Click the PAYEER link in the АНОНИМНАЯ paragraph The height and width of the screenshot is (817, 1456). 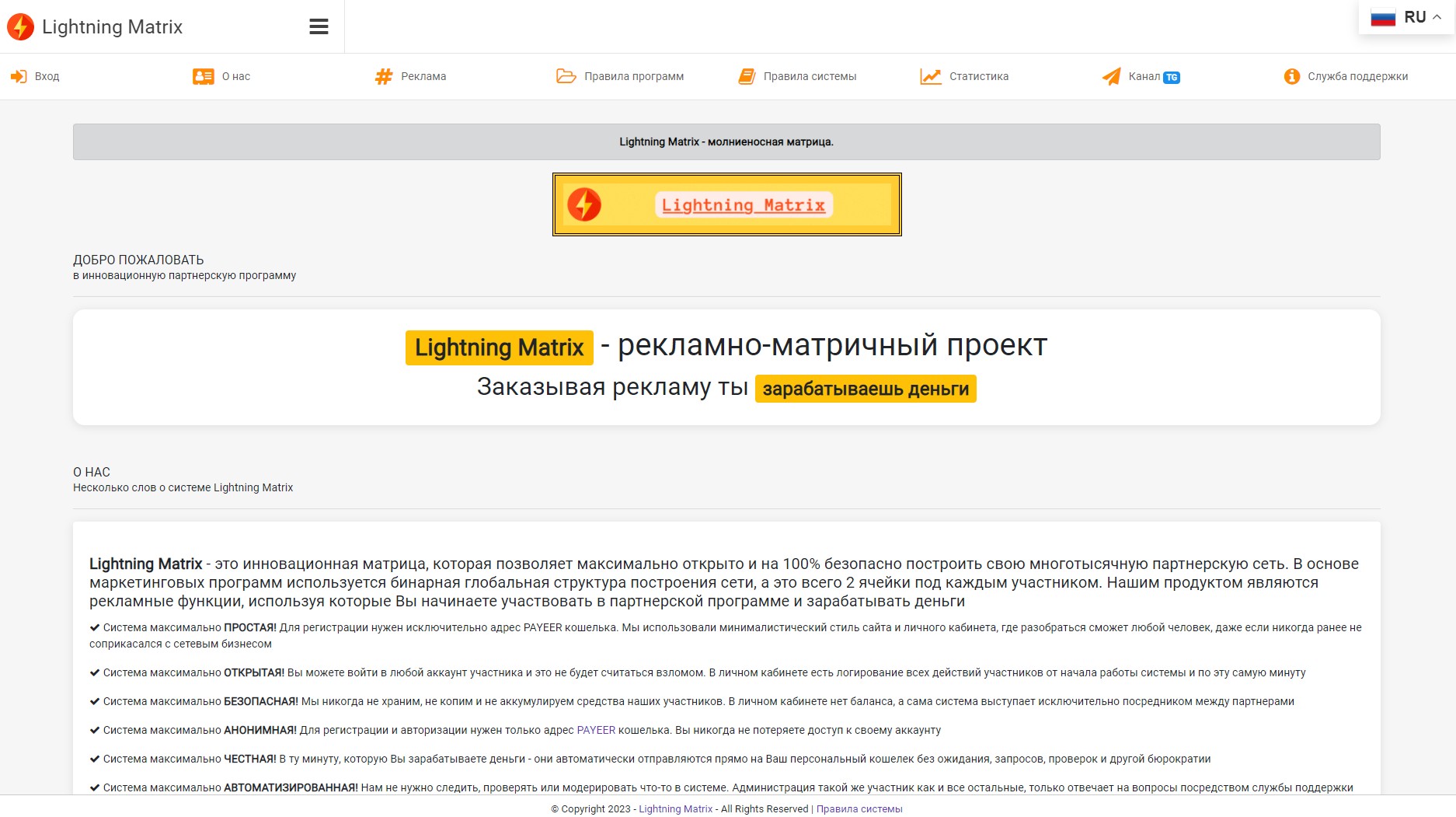(x=596, y=730)
